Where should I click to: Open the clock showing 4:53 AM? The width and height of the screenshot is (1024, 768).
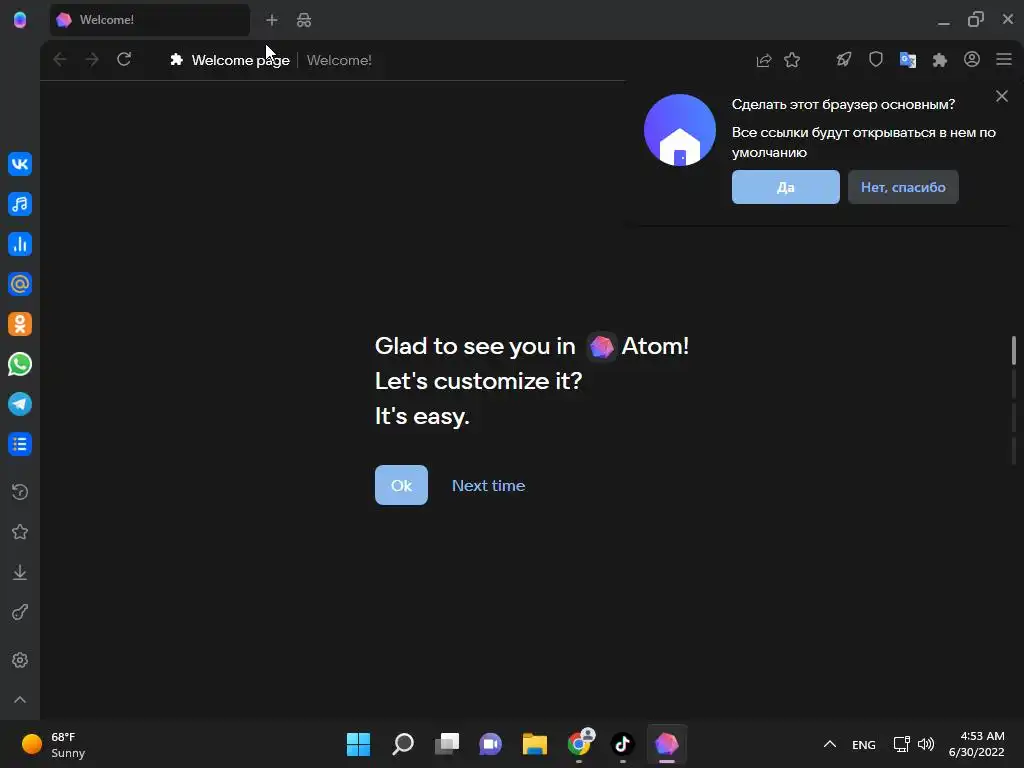(976, 744)
